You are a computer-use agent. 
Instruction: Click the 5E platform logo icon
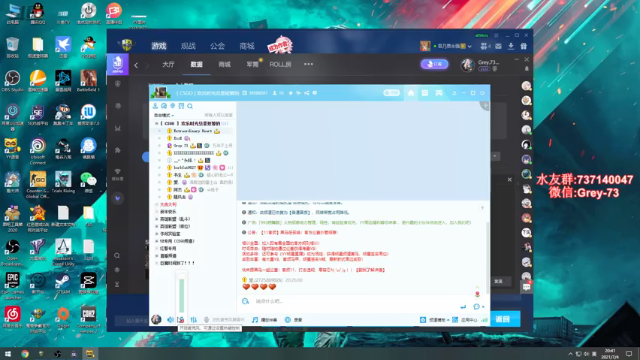118,64
